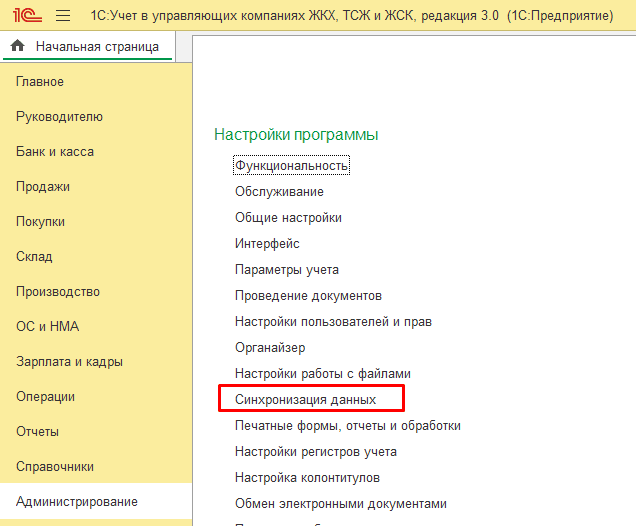The height and width of the screenshot is (526, 636).
Task: Switch to Начальная страница tab
Action: point(96,47)
